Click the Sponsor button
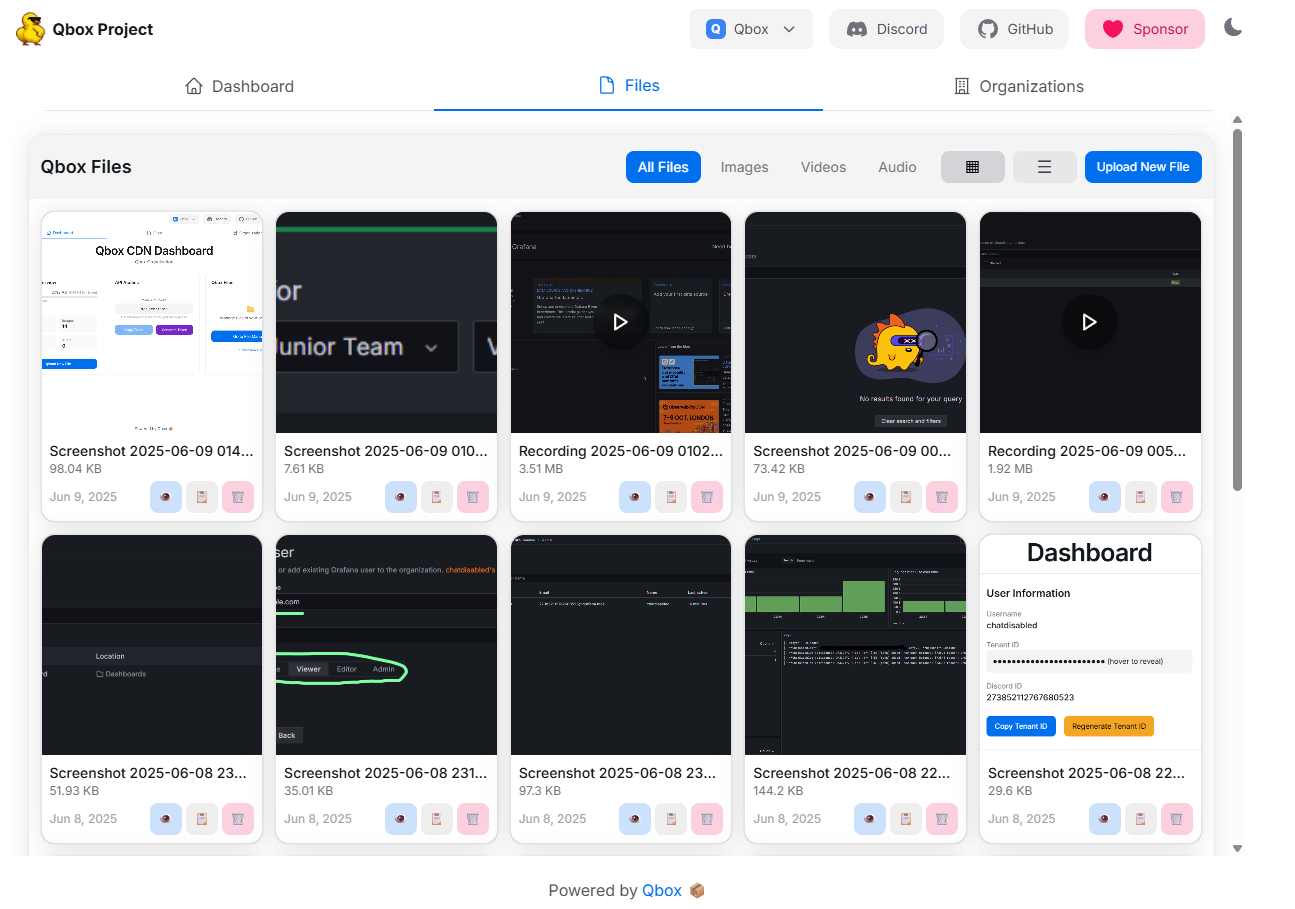This screenshot has height=909, width=1295. point(1145,29)
